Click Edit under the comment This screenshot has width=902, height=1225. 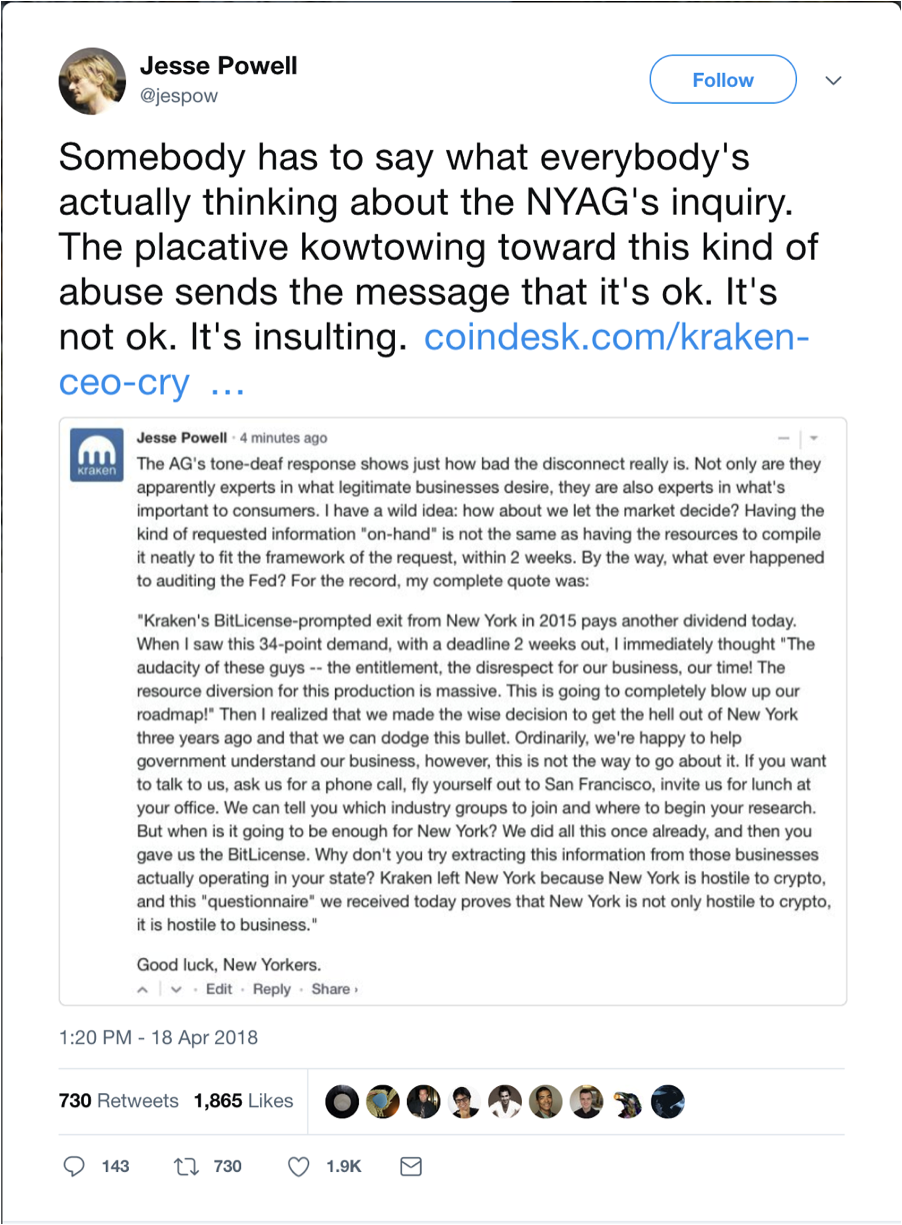[x=219, y=989]
